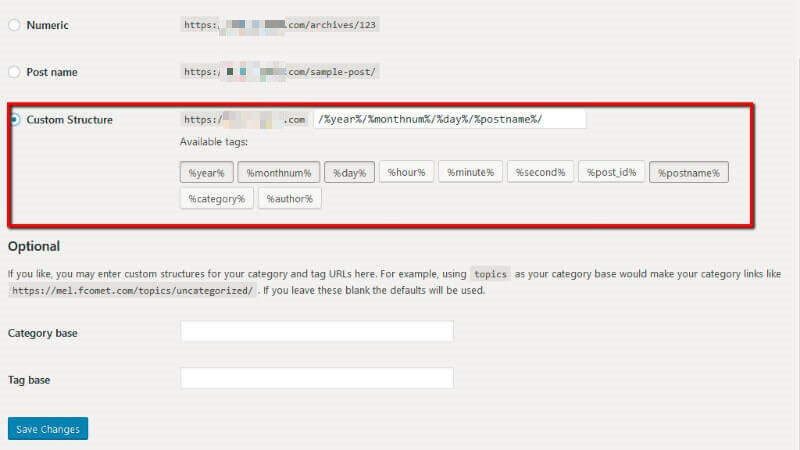Insert the %minute% tag
The width and height of the screenshot is (800, 450).
point(470,172)
